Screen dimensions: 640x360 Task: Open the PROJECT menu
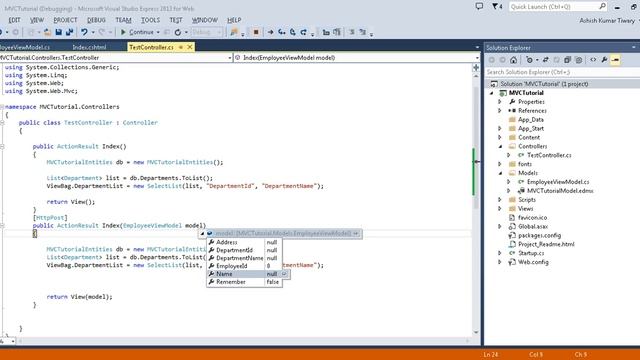point(65,20)
